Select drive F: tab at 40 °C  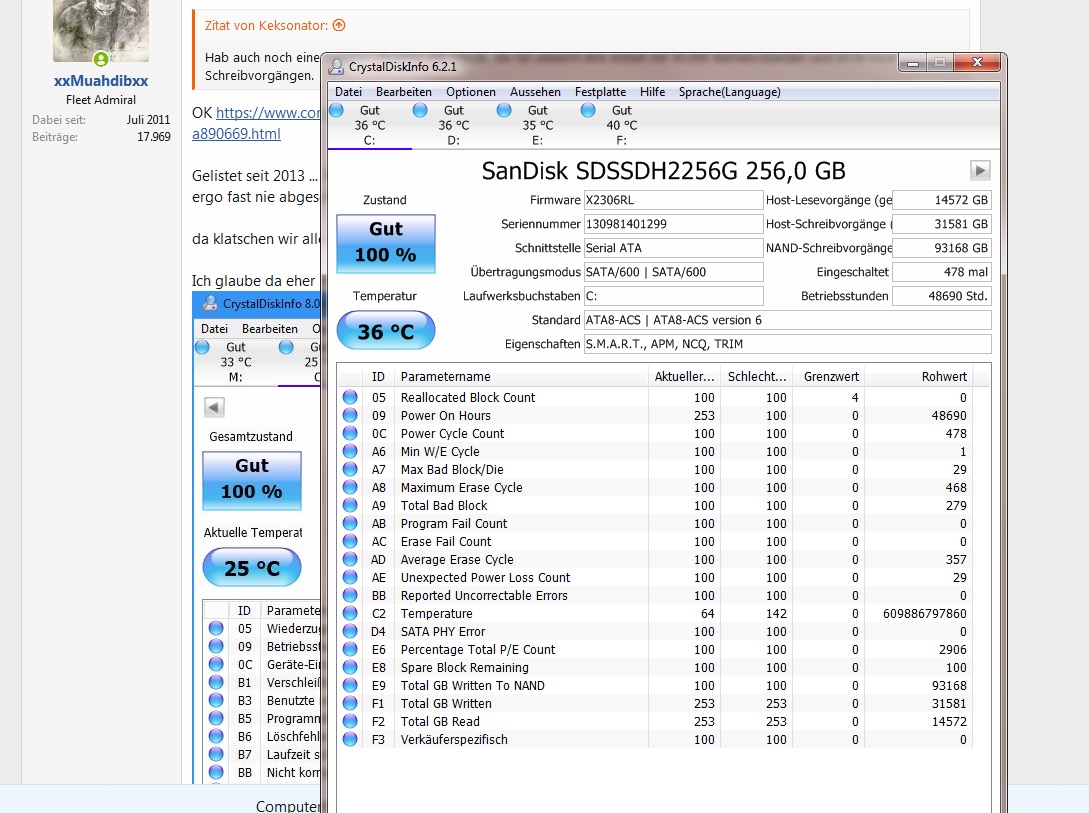coord(622,125)
